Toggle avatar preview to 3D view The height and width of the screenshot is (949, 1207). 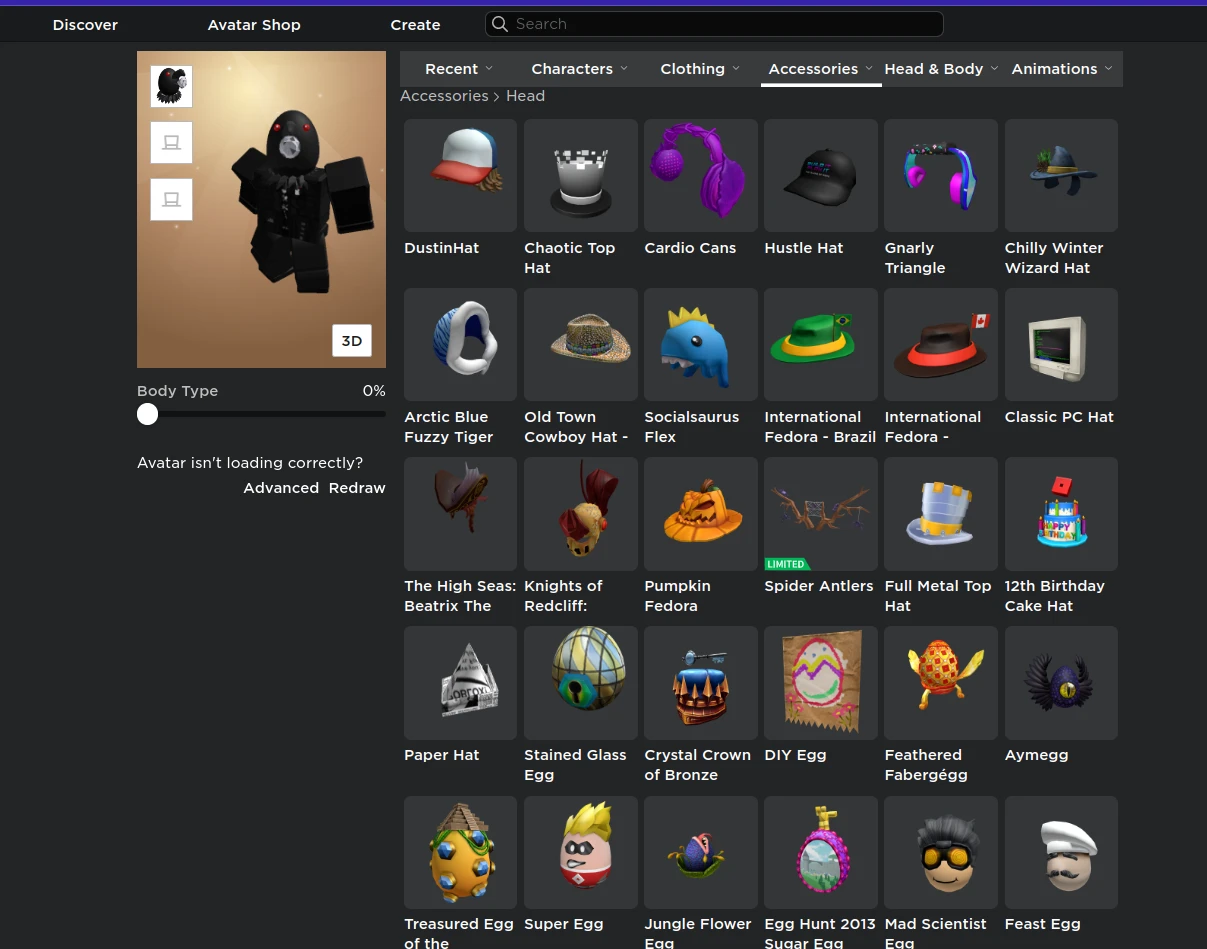[352, 341]
